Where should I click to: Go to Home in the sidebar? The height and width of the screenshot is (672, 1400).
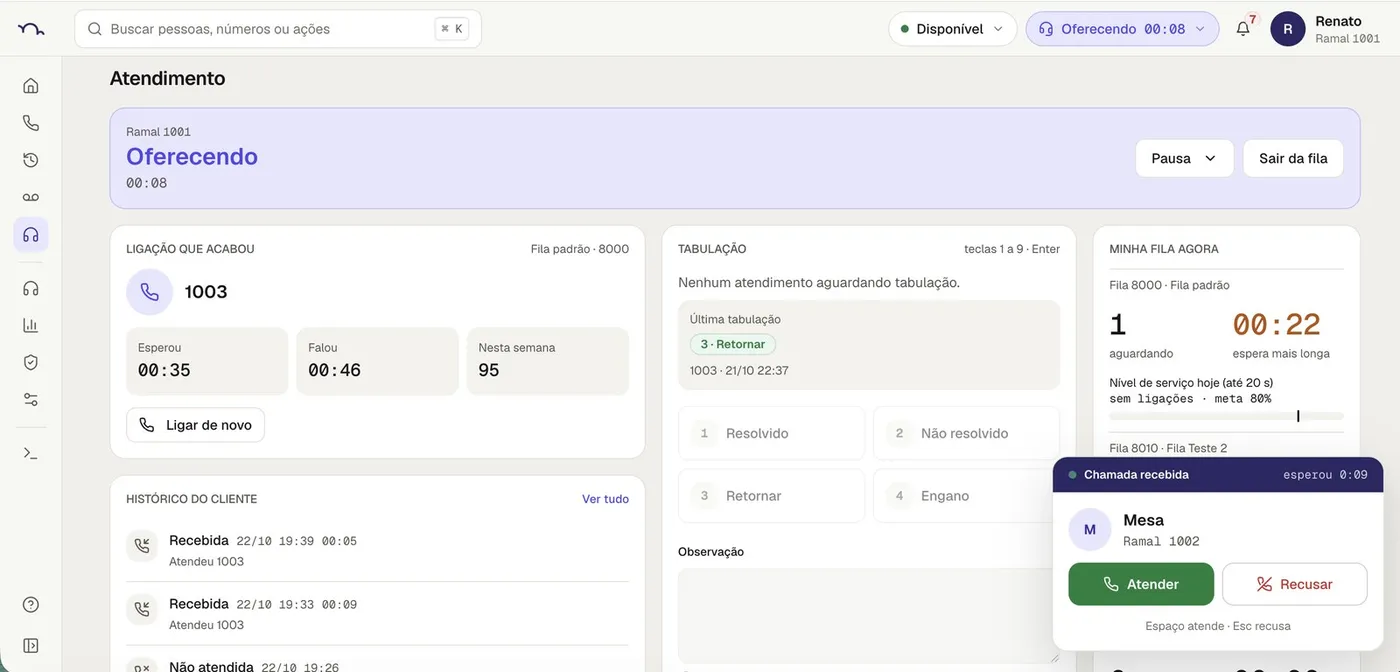click(31, 86)
